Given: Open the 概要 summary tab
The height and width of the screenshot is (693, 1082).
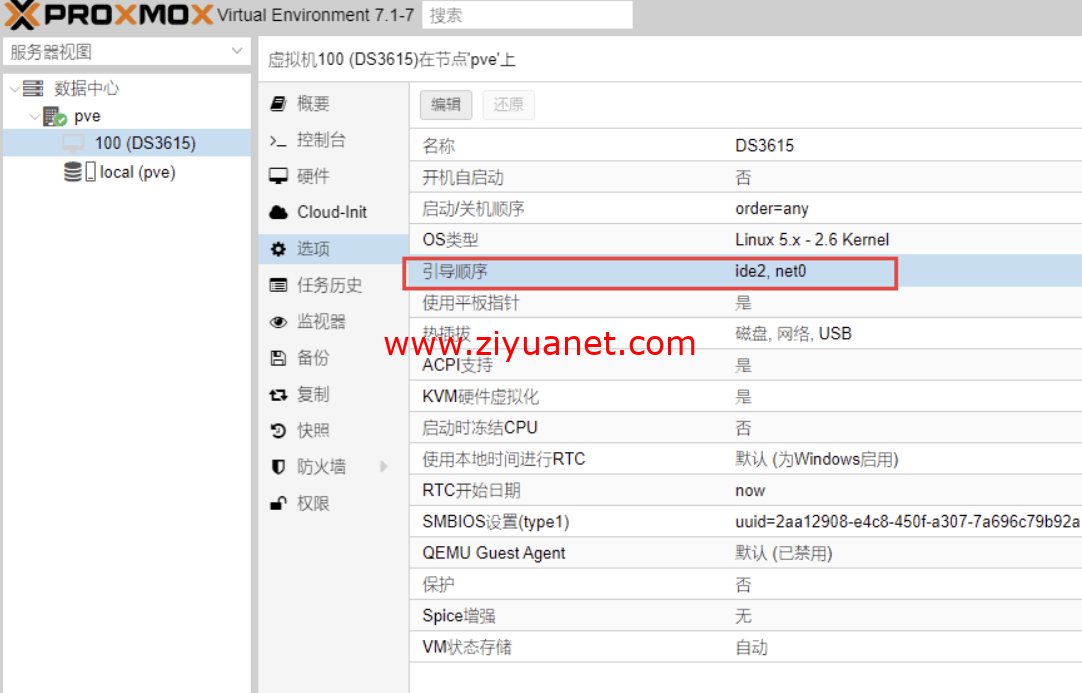Looking at the screenshot, I should 334,104.
